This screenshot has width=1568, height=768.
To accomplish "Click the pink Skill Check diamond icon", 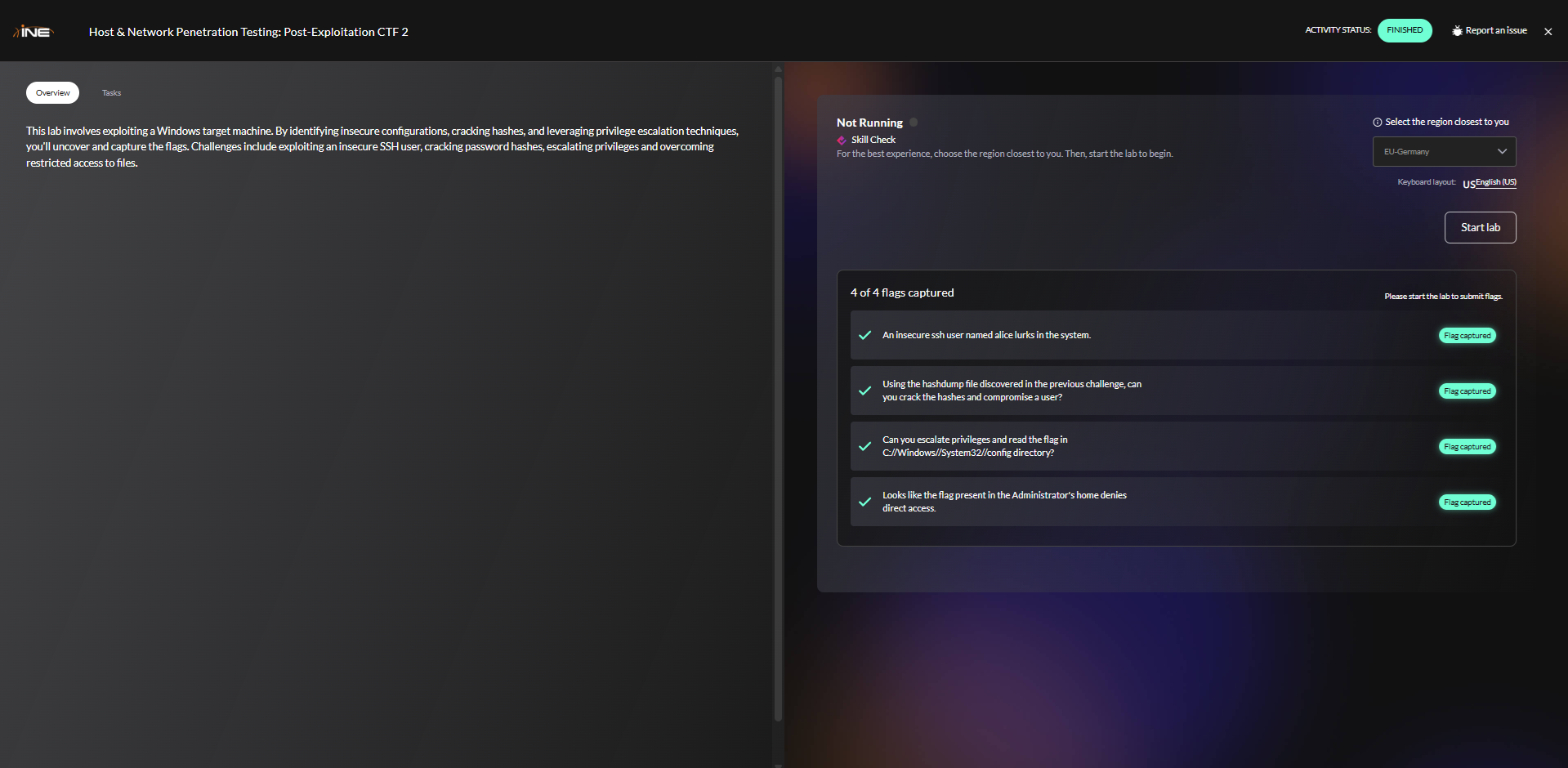I will (842, 141).
